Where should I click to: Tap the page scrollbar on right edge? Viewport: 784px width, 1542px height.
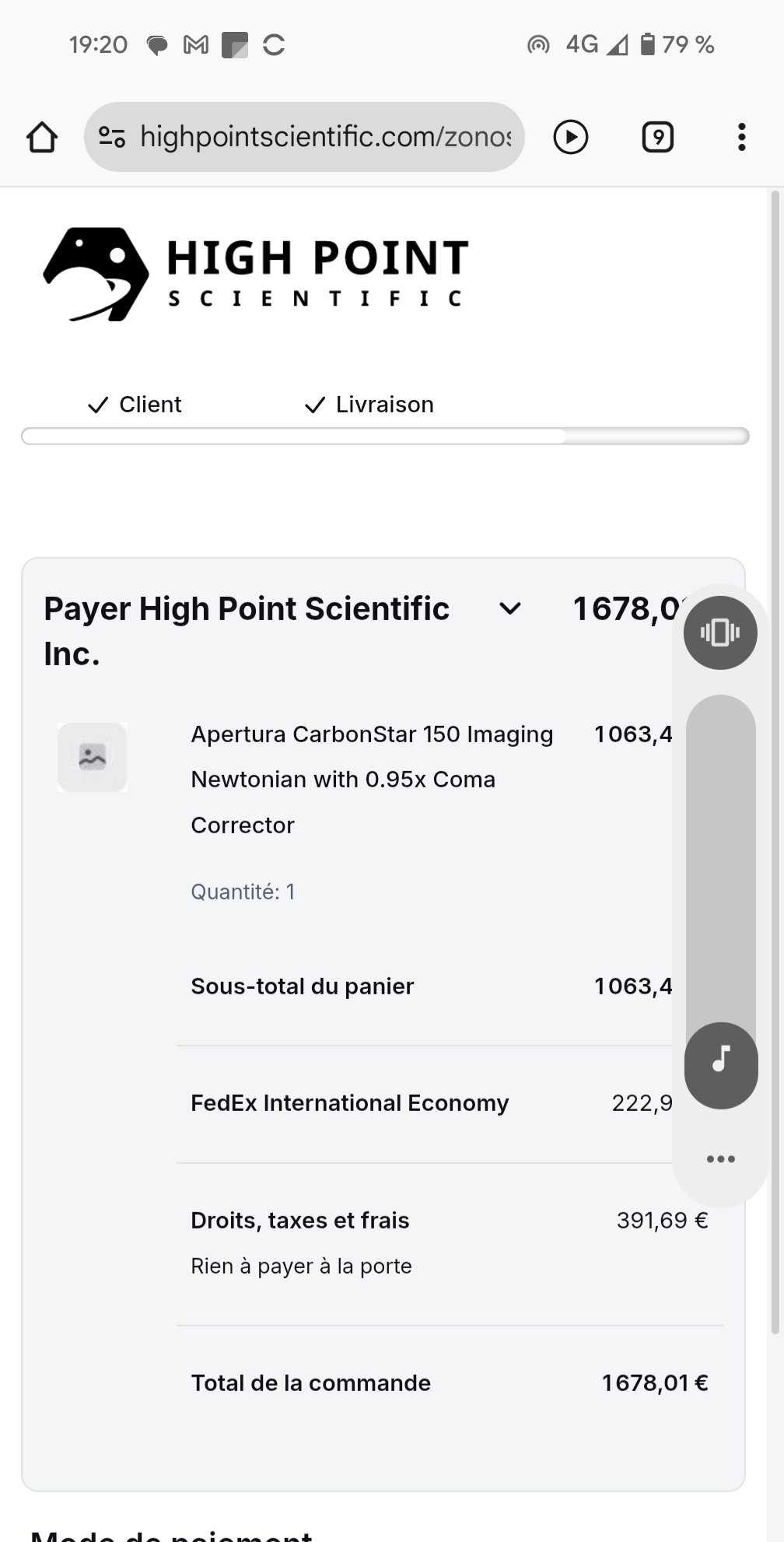775,762
